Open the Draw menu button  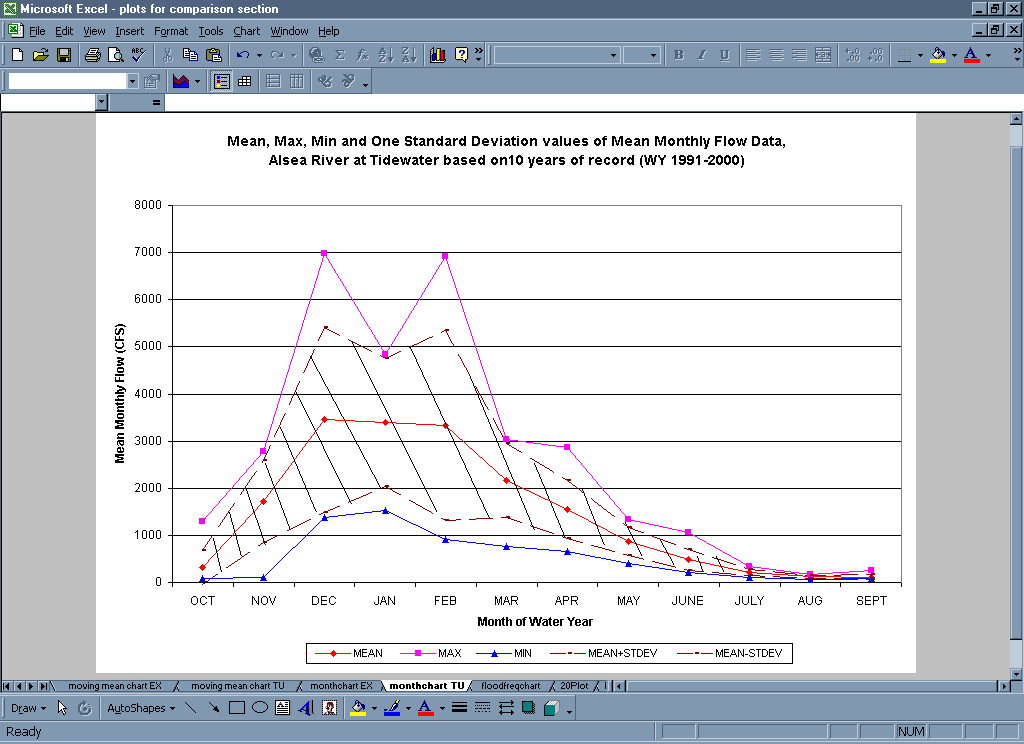[26, 708]
